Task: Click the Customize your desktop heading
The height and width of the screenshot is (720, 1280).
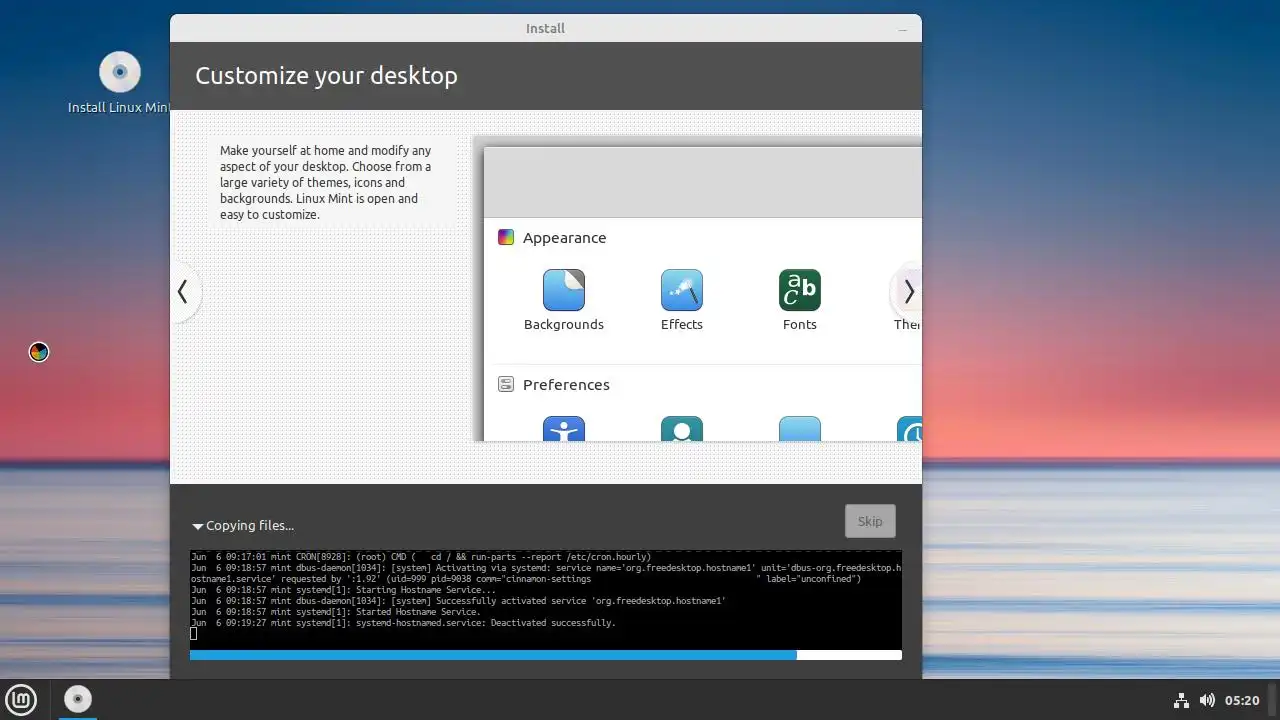Action: (x=326, y=76)
